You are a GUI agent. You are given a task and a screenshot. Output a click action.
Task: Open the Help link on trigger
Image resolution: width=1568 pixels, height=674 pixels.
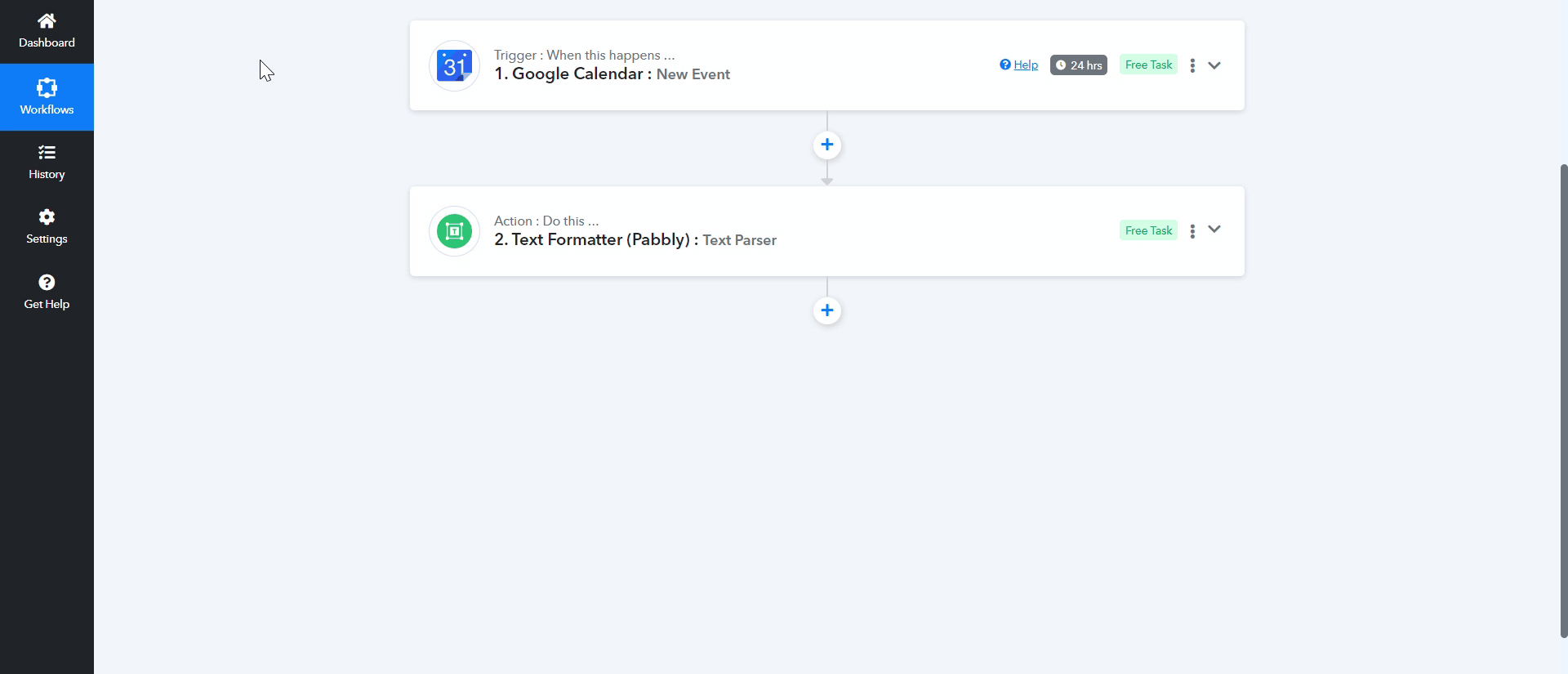pos(1018,65)
